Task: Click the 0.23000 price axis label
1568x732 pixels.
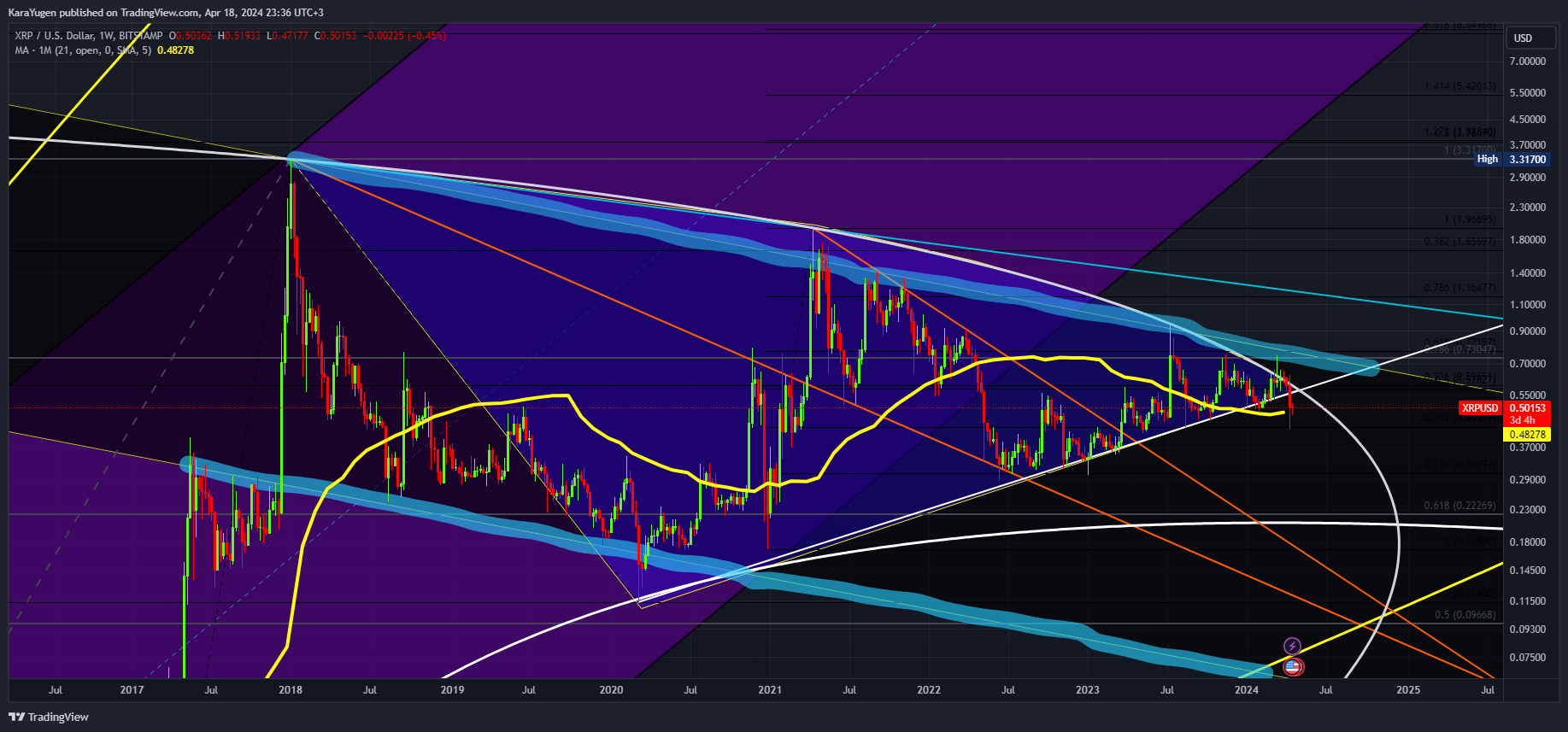Action: (x=1528, y=510)
